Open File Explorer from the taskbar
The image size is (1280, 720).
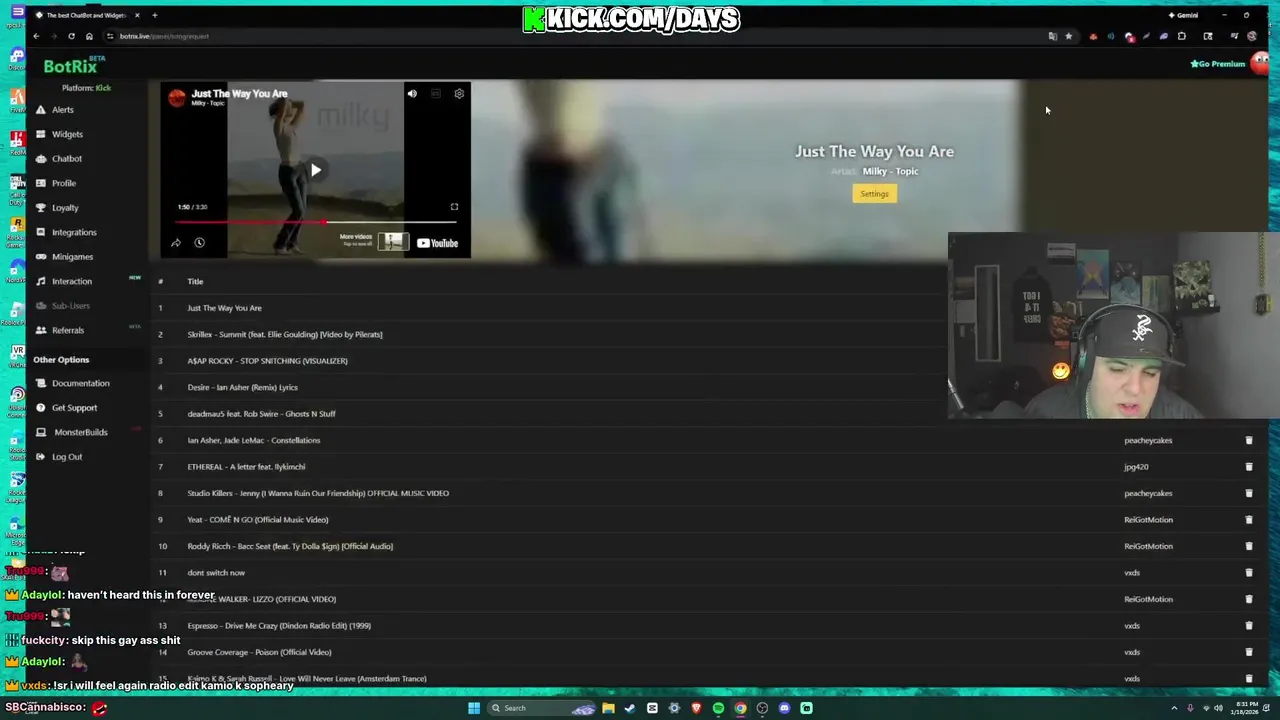(x=608, y=708)
